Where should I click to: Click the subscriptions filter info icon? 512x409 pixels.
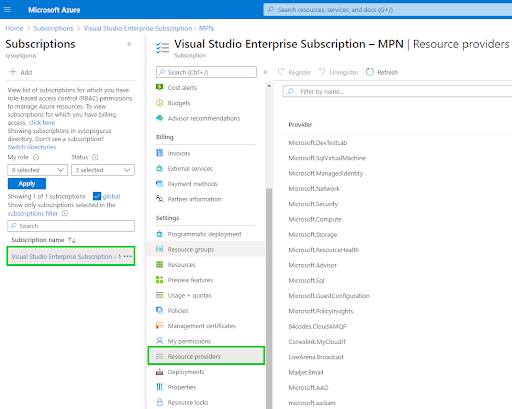[x=65, y=213]
